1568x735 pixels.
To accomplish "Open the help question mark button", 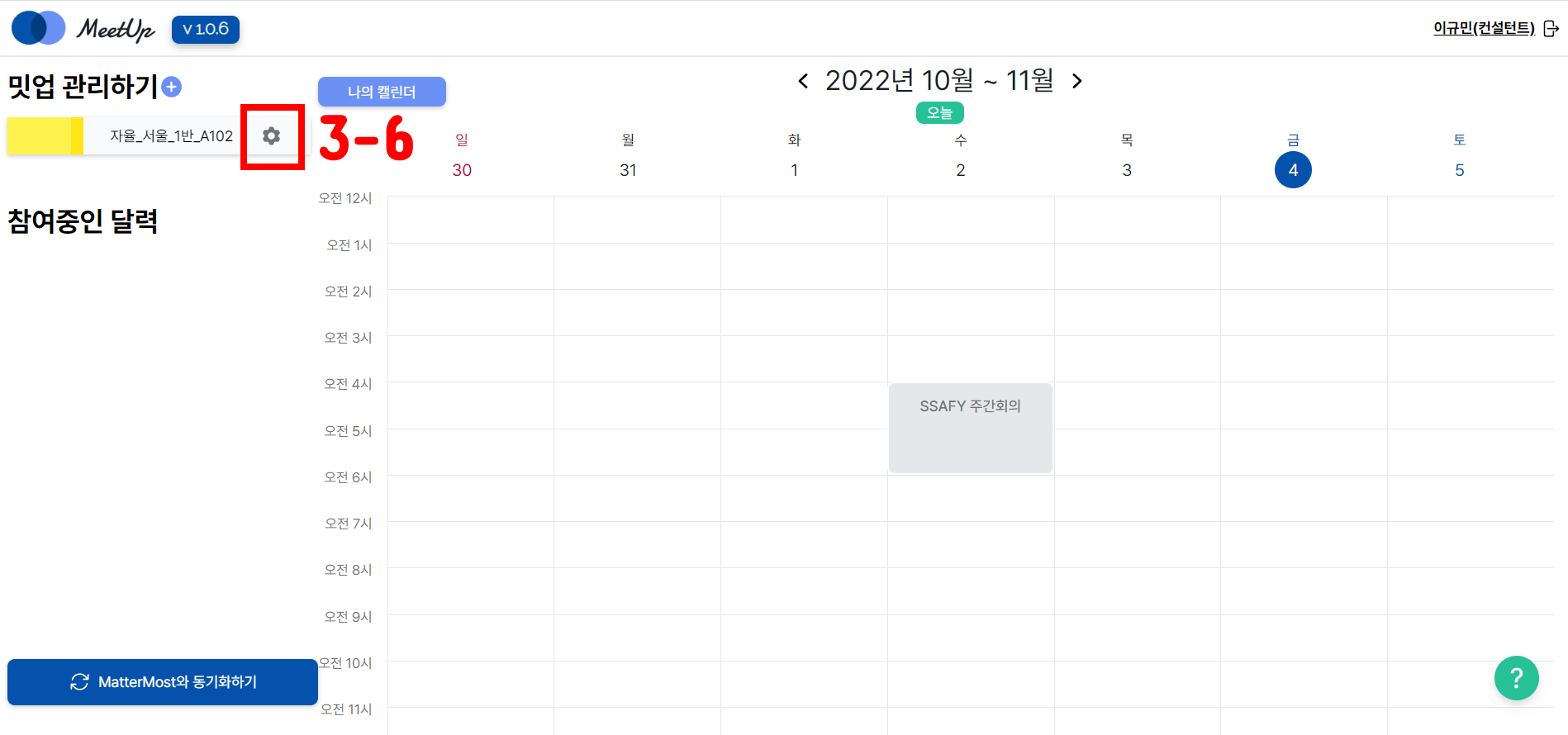I will pyautogui.click(x=1516, y=678).
